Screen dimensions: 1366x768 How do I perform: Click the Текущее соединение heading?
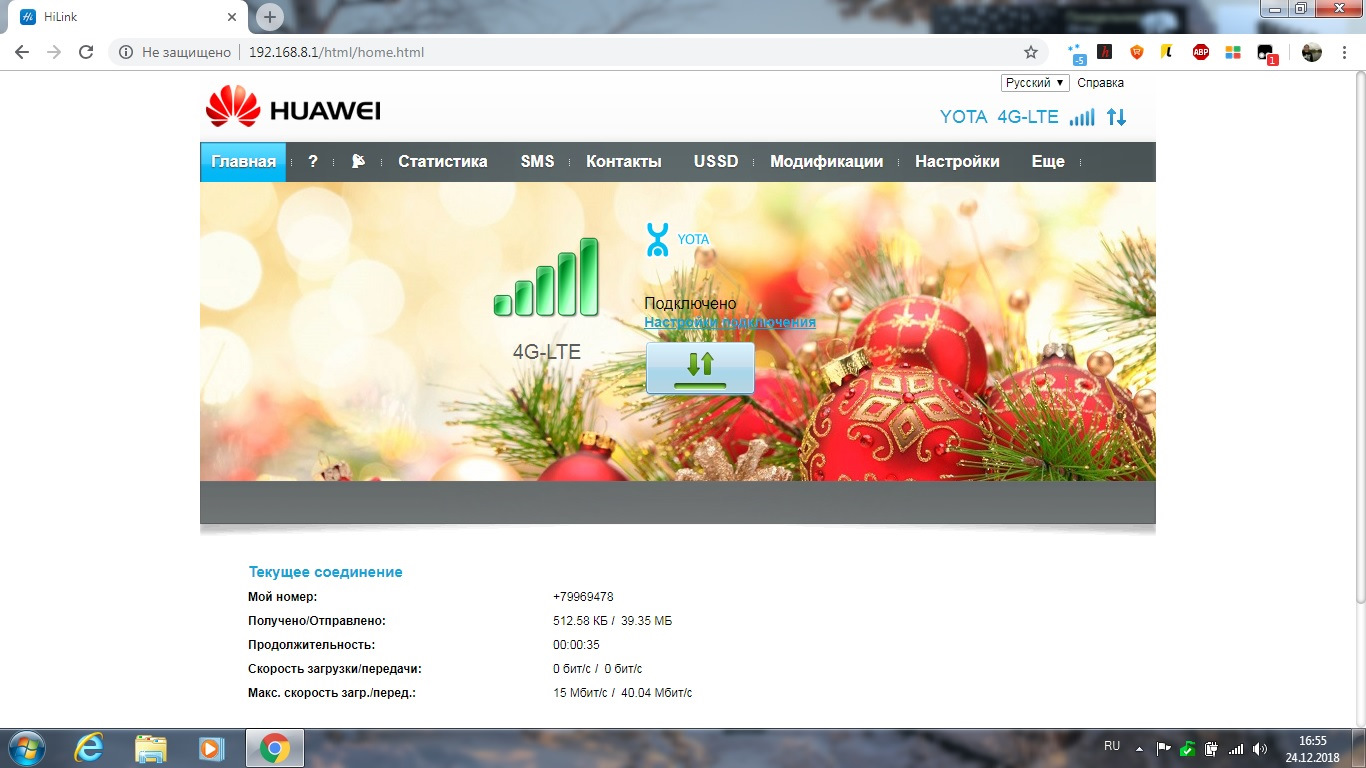(x=325, y=572)
